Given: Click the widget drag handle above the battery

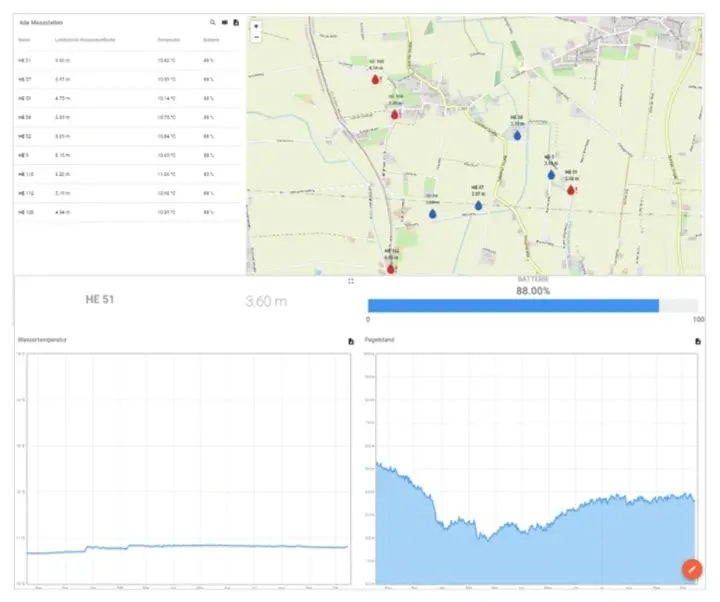Looking at the screenshot, I should [x=351, y=281].
